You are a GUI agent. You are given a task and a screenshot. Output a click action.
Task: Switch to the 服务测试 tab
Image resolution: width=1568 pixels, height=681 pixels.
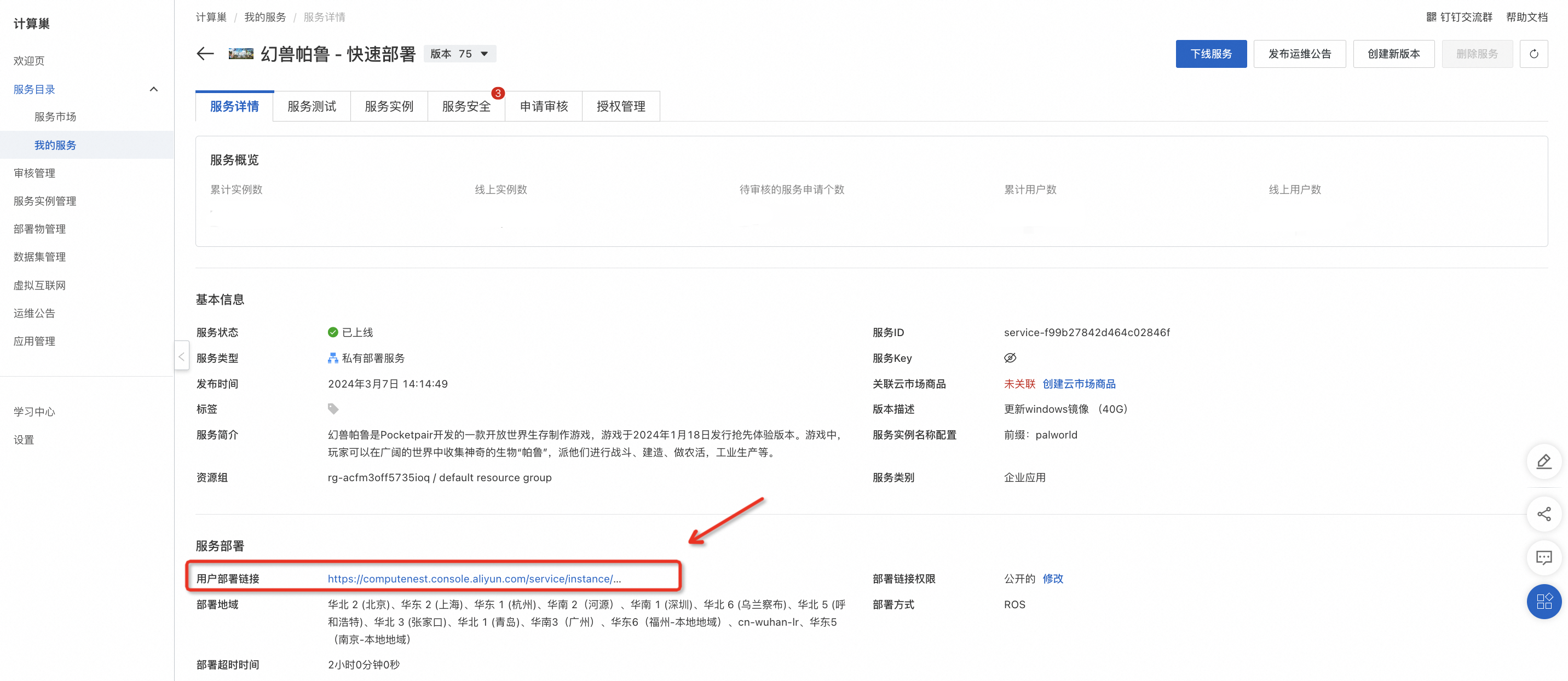(x=312, y=107)
